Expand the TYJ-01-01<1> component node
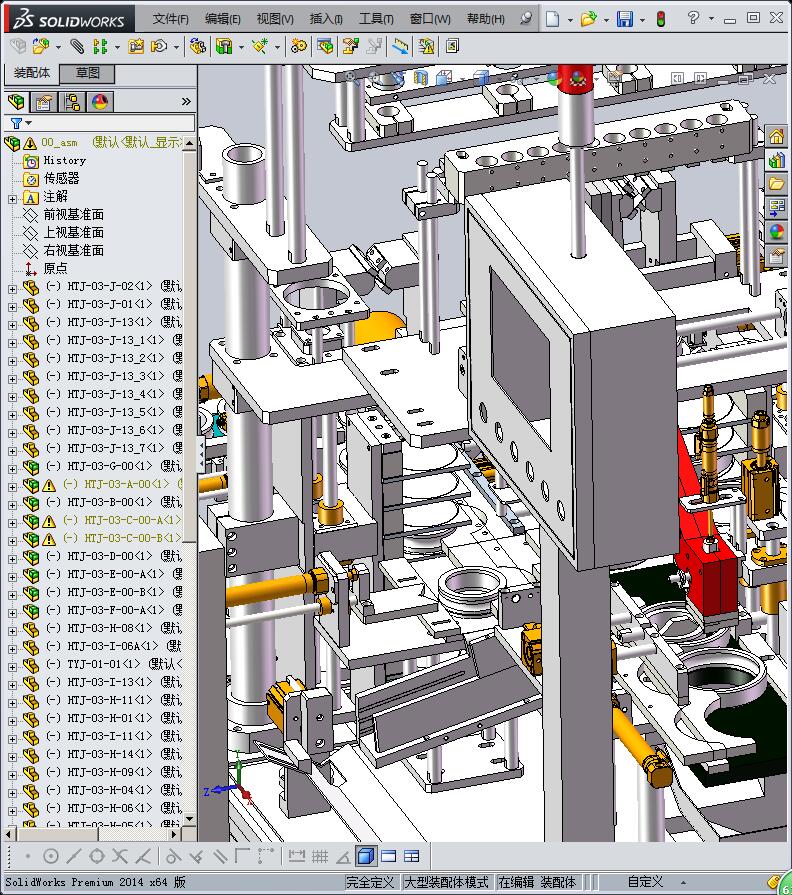This screenshot has height=895, width=792. 13,667
